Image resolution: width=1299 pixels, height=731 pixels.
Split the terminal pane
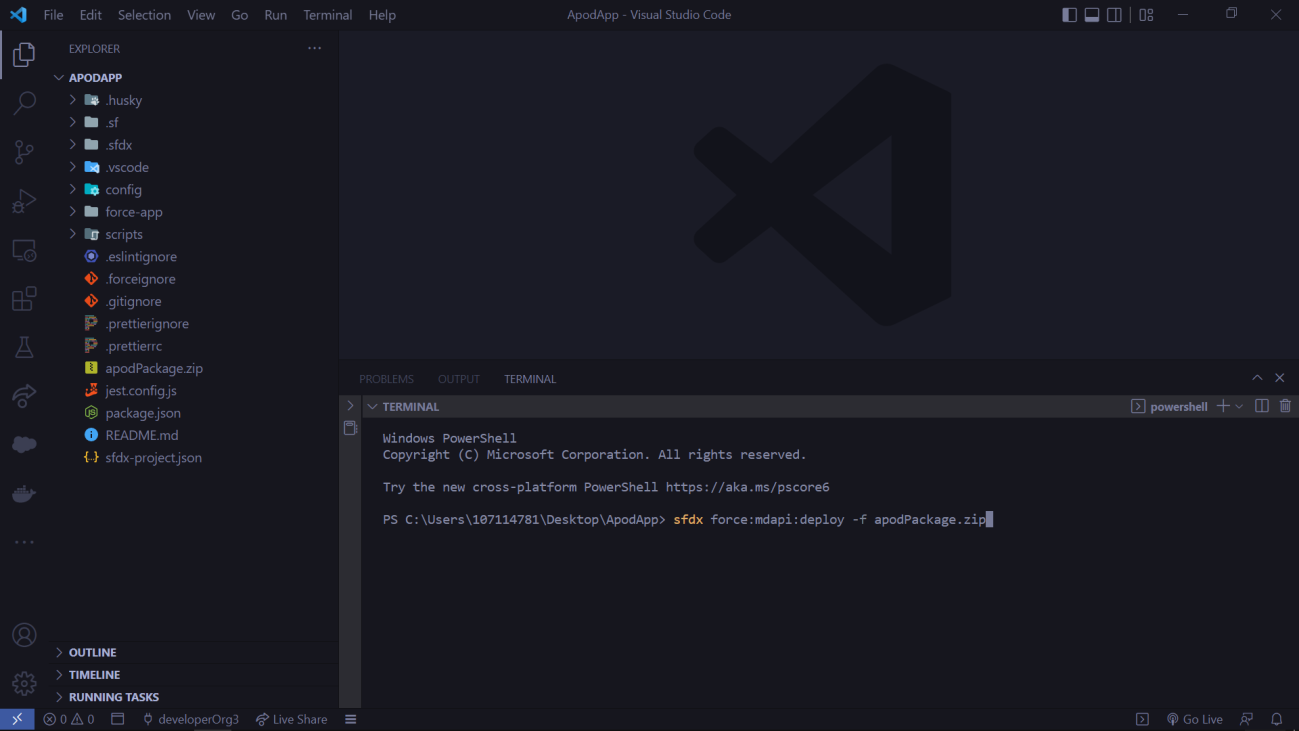[x=1261, y=406]
